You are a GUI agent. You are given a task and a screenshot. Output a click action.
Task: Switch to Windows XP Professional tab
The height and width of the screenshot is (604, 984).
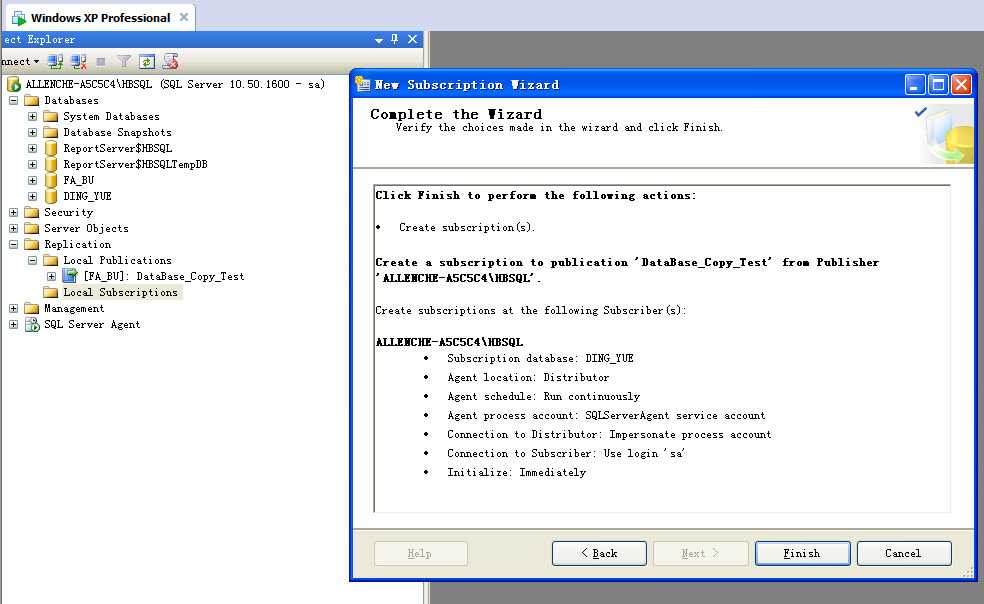tap(100, 18)
